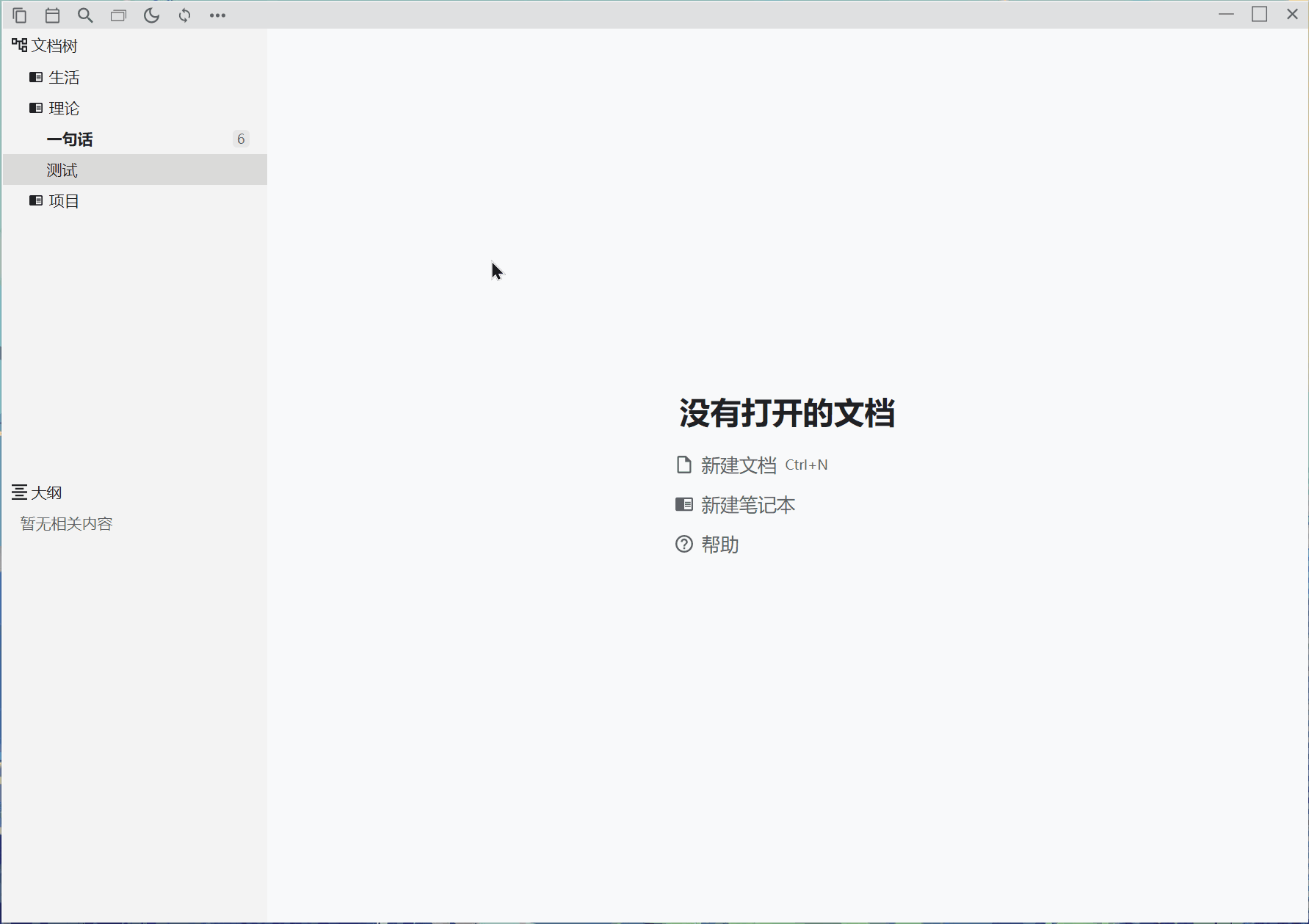The height and width of the screenshot is (924, 1309).
Task: Maximize the application window
Action: (x=1260, y=15)
